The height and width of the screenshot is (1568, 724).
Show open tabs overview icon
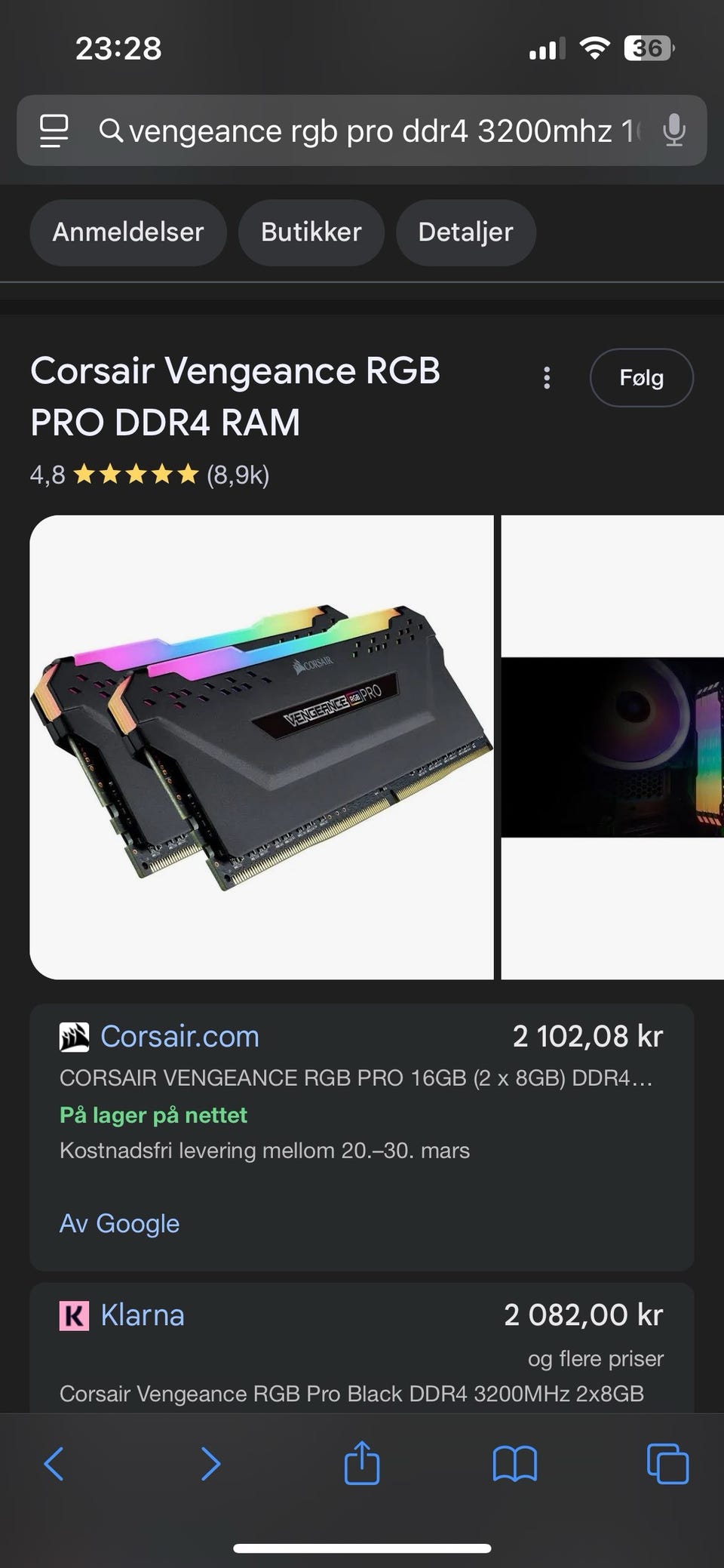[x=667, y=1464]
